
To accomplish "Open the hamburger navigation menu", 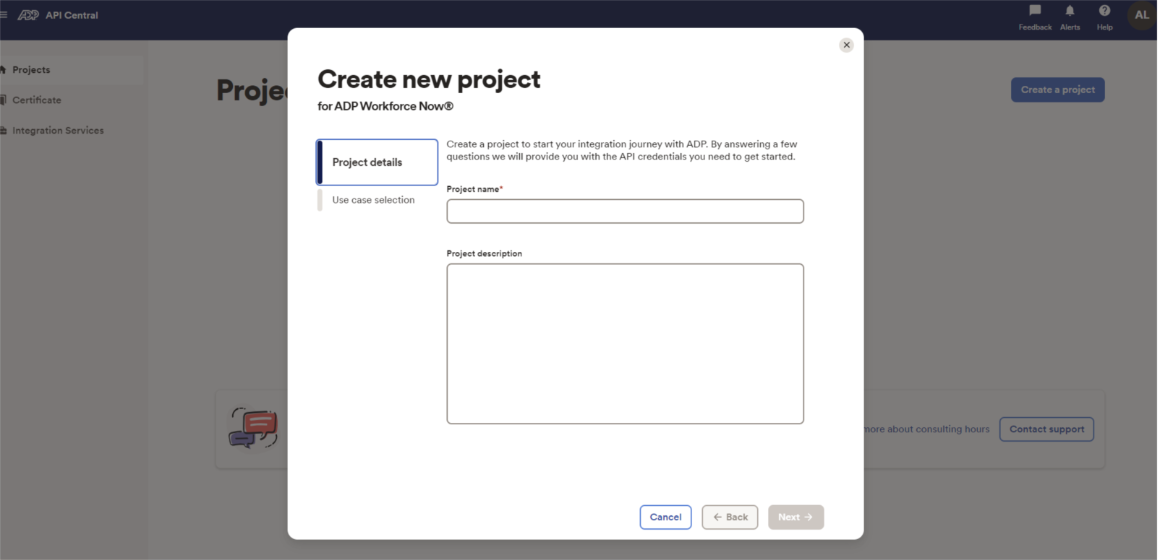I will (x=4, y=15).
